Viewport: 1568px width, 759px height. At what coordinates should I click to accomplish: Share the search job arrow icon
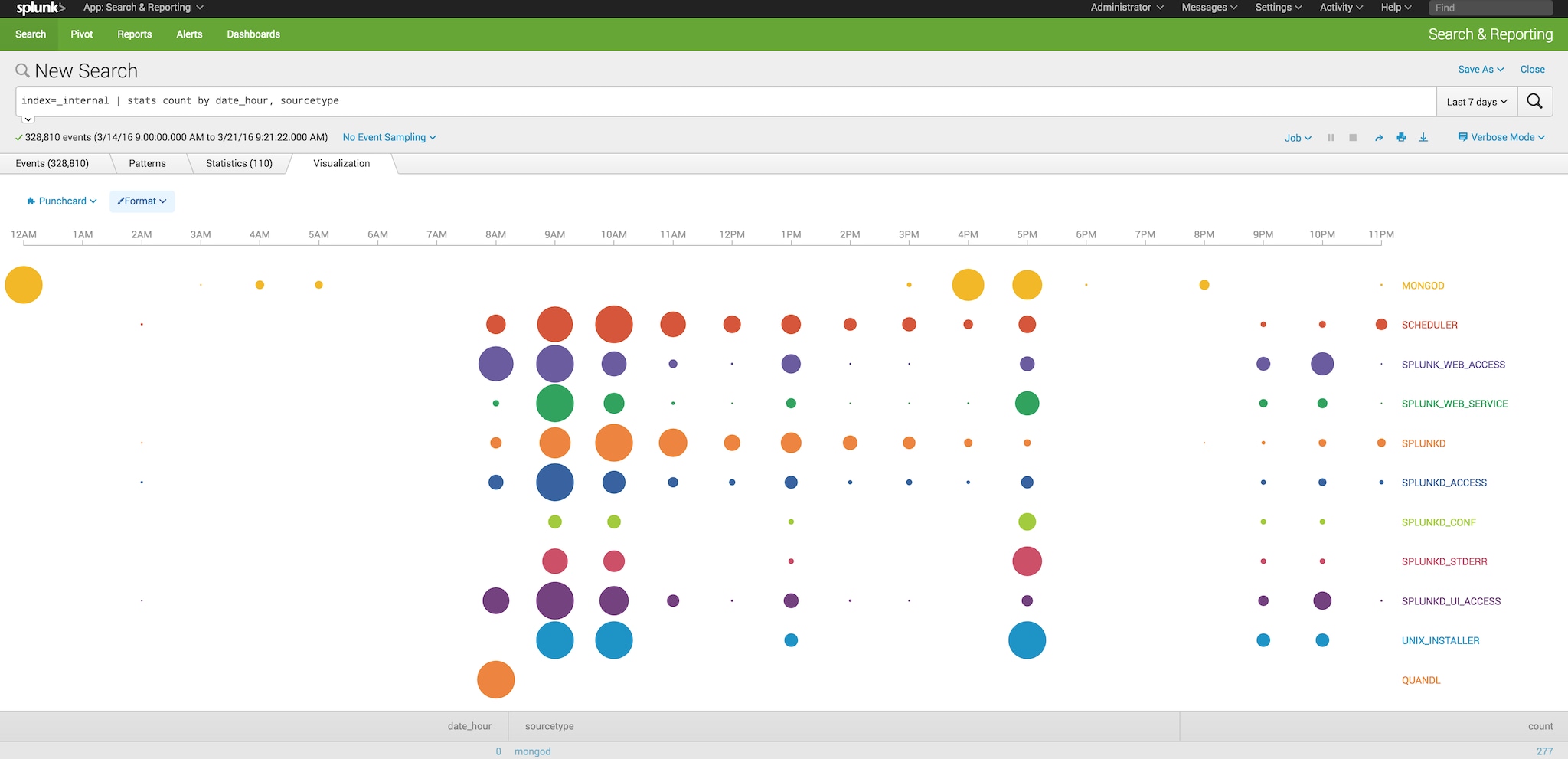[x=1379, y=138]
